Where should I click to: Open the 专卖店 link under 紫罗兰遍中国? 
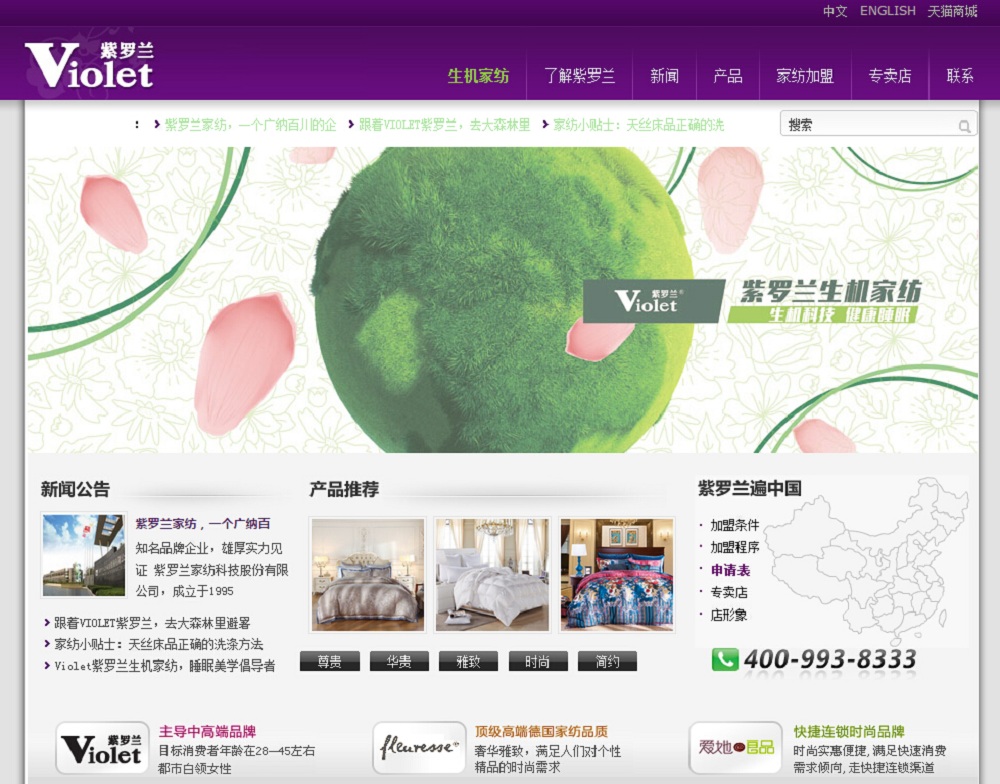(729, 593)
